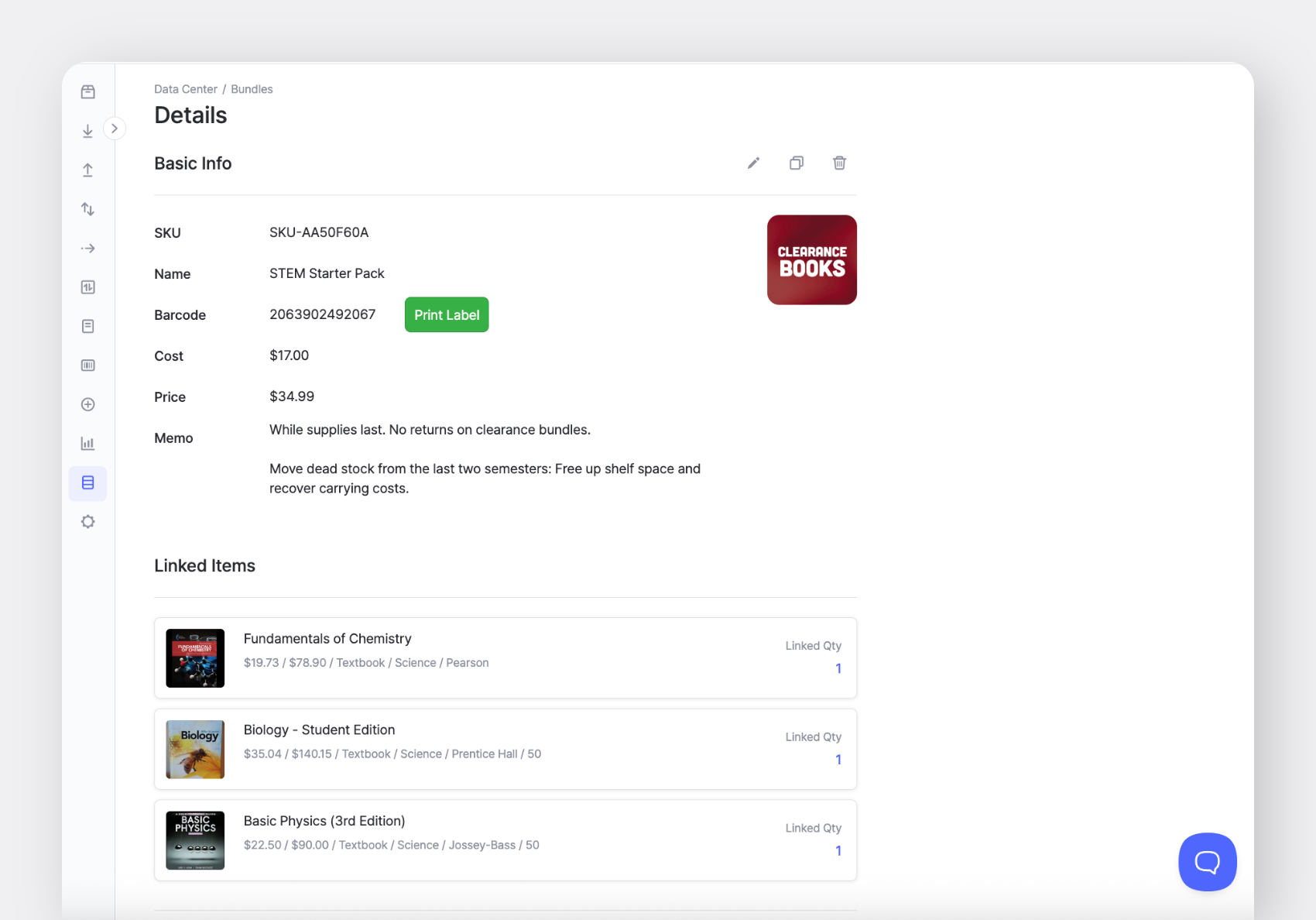The width and height of the screenshot is (1316, 920).
Task: Select the inbound download icon on sidebar
Action: pos(87,130)
